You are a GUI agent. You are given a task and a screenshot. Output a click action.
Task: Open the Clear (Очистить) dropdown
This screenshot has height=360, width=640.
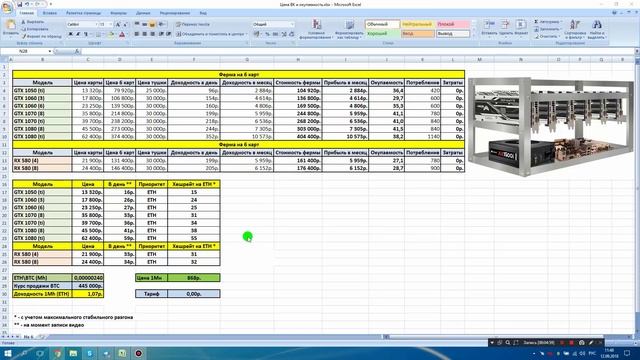pos(560,36)
